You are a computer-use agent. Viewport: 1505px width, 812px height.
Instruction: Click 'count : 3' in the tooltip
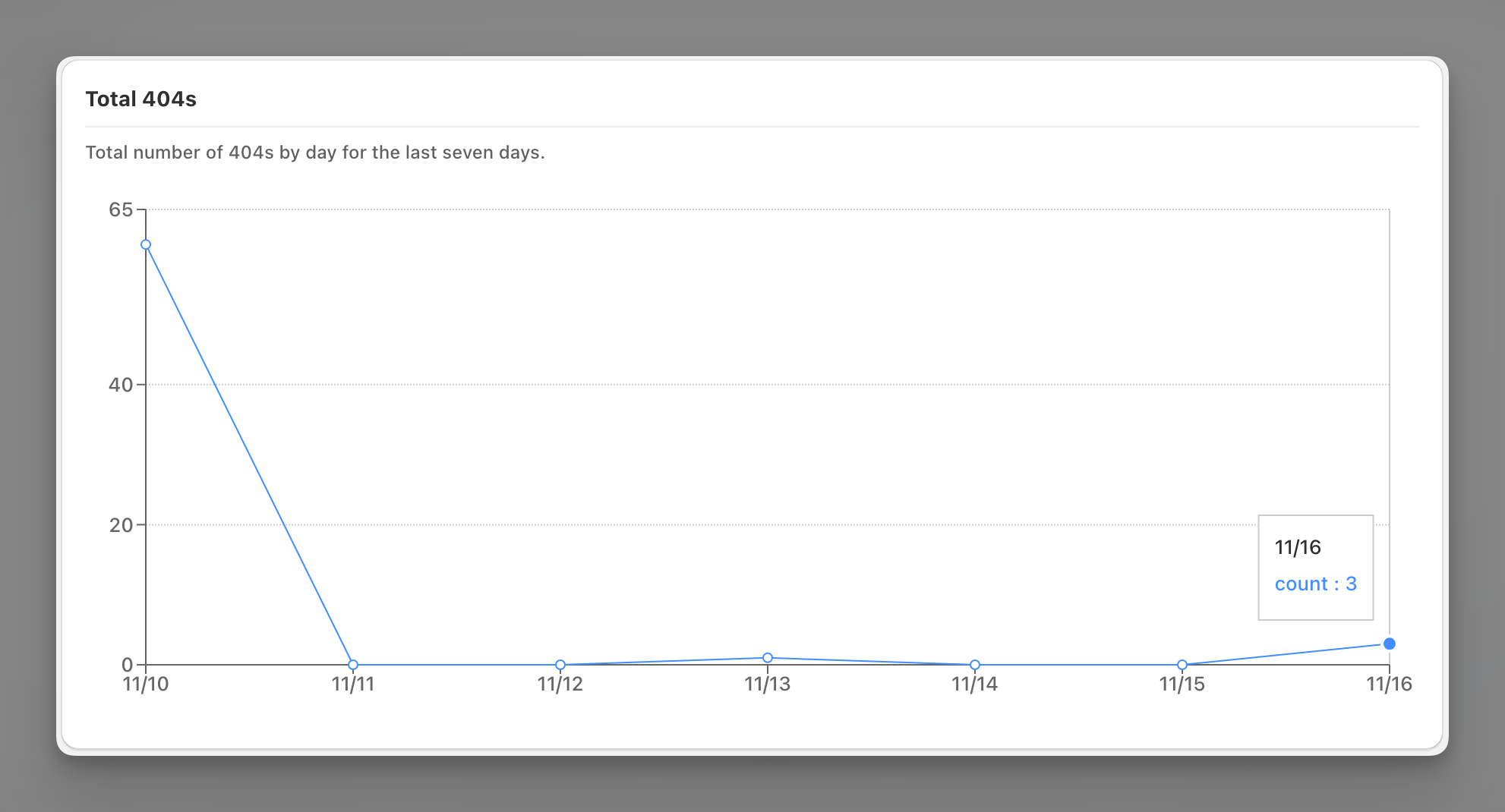click(x=1316, y=584)
